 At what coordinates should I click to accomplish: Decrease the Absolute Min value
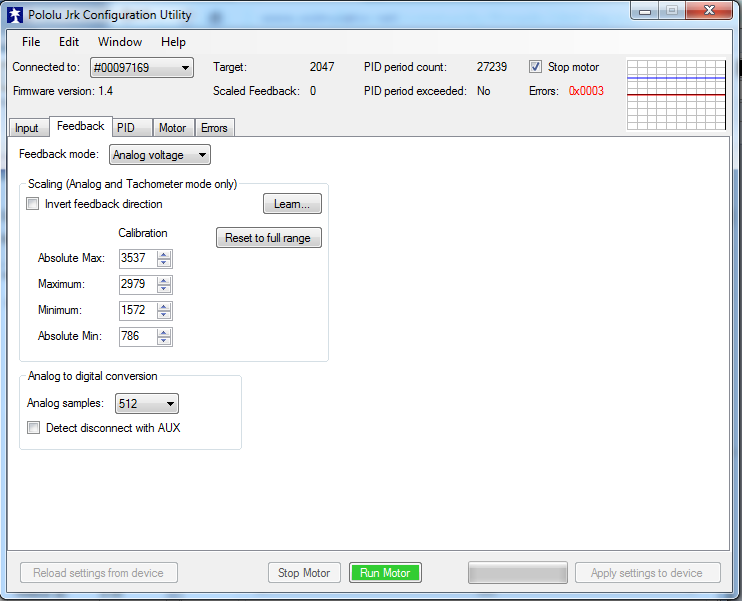coord(164,341)
